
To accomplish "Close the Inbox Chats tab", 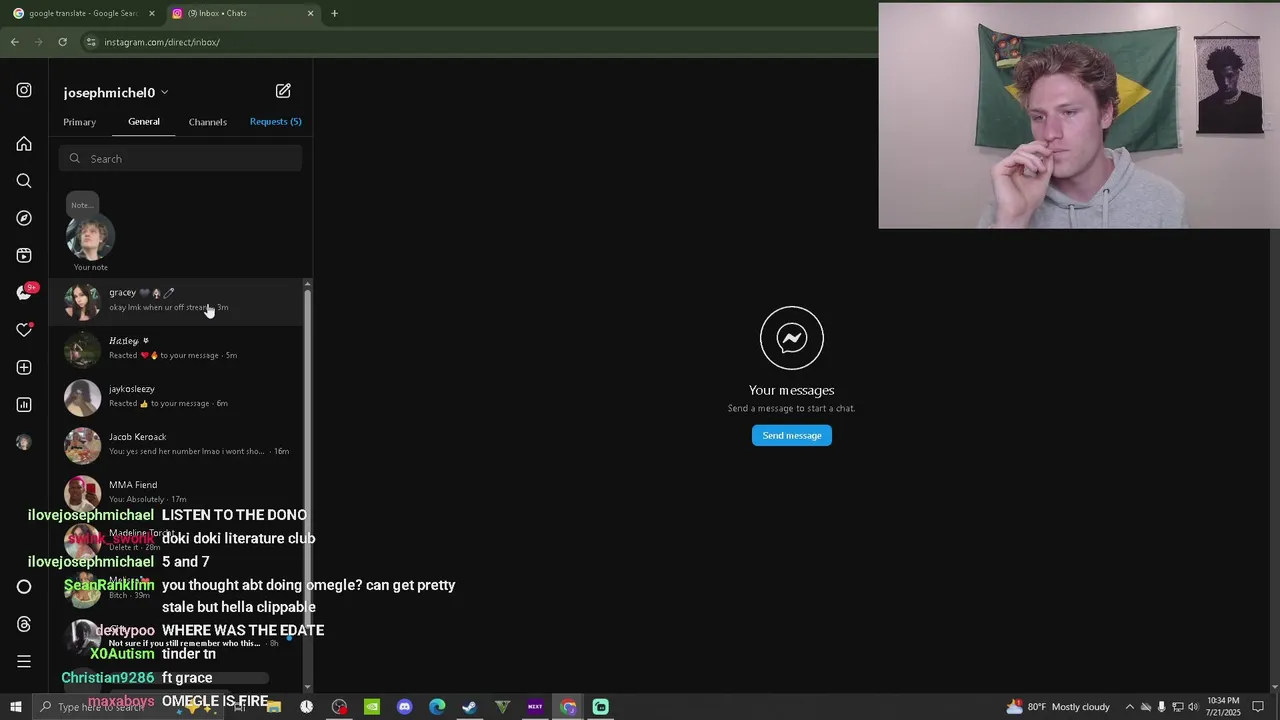I will click(310, 13).
